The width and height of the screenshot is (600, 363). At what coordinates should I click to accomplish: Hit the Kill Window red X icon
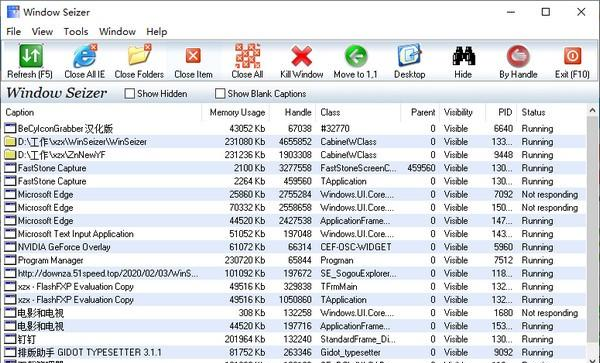pos(302,56)
